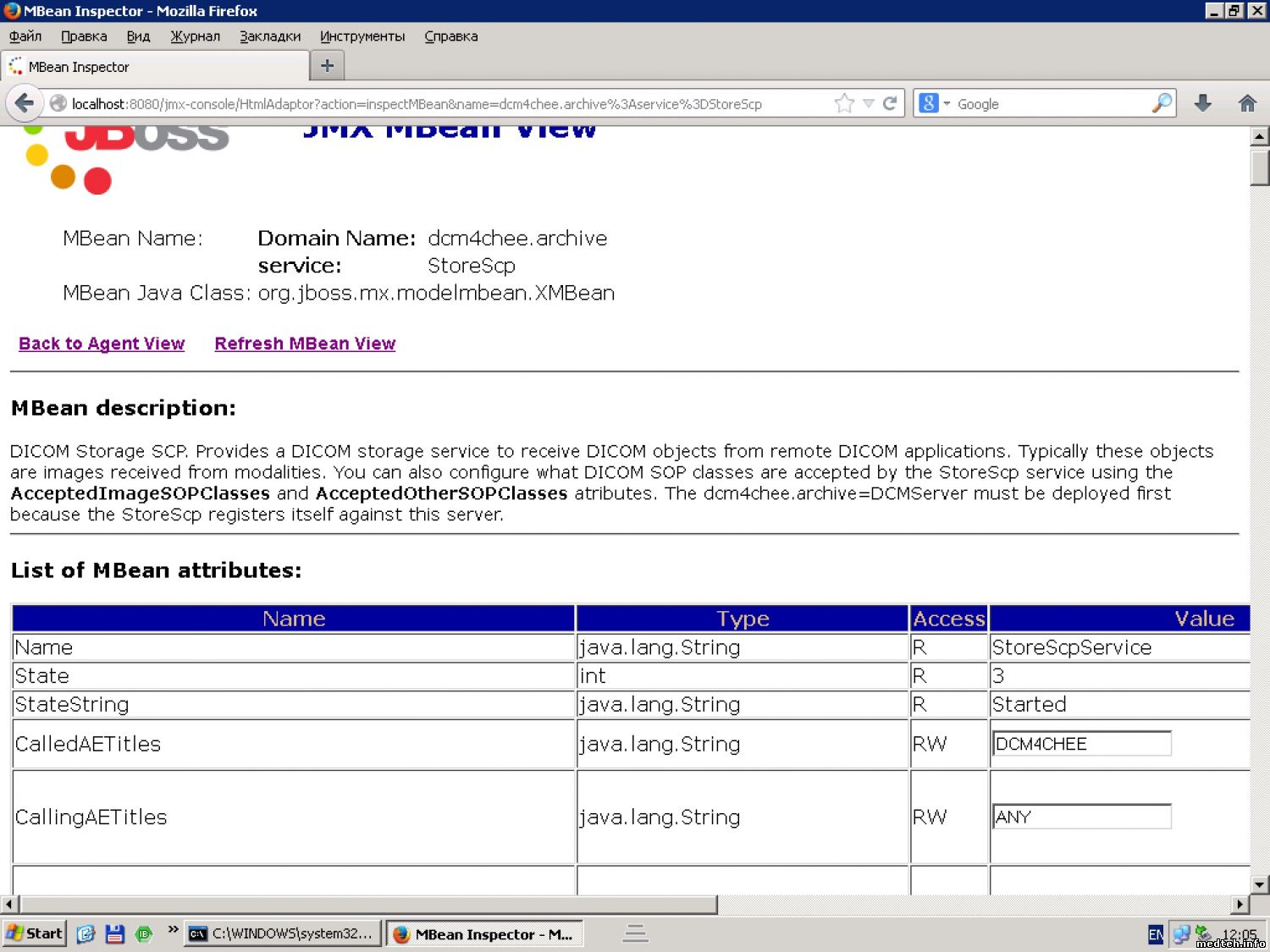Bookmark this page with the star icon

point(844,103)
